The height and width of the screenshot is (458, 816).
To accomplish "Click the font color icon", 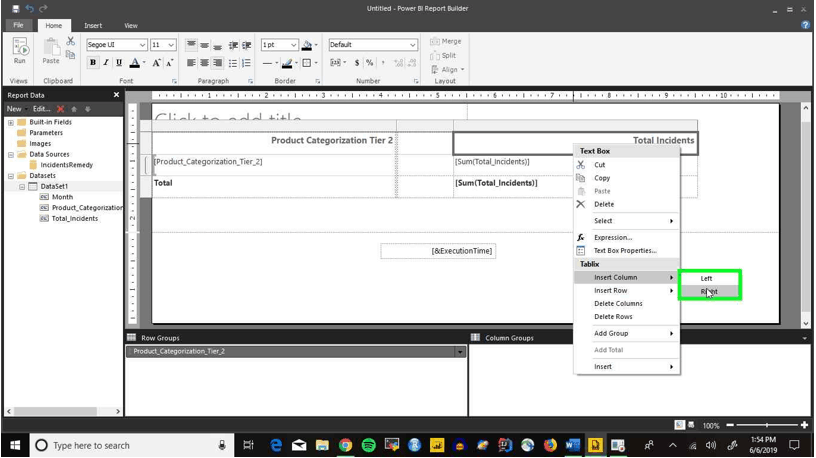I will point(134,63).
